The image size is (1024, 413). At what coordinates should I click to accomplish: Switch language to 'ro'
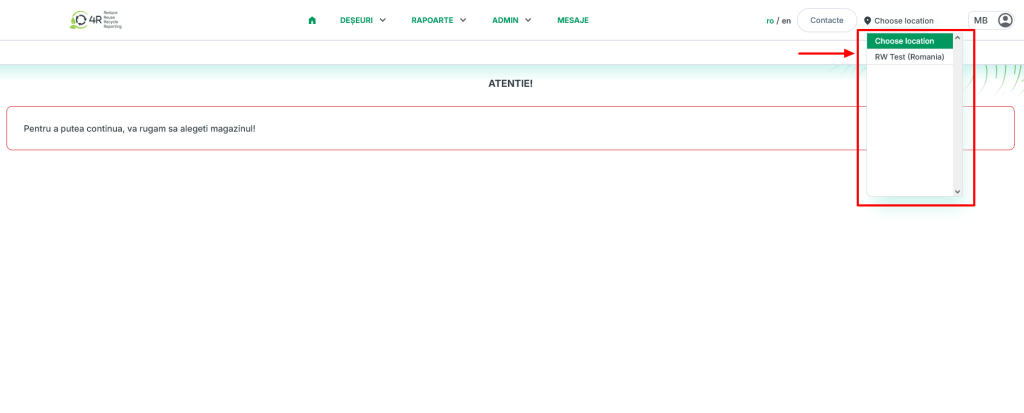click(x=770, y=20)
